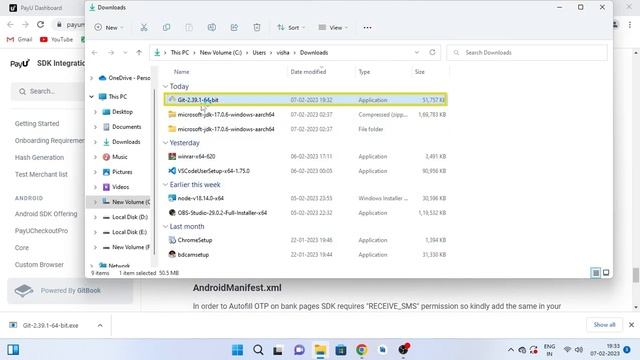
Task: Open Chrome from the taskbar
Action: point(362,350)
